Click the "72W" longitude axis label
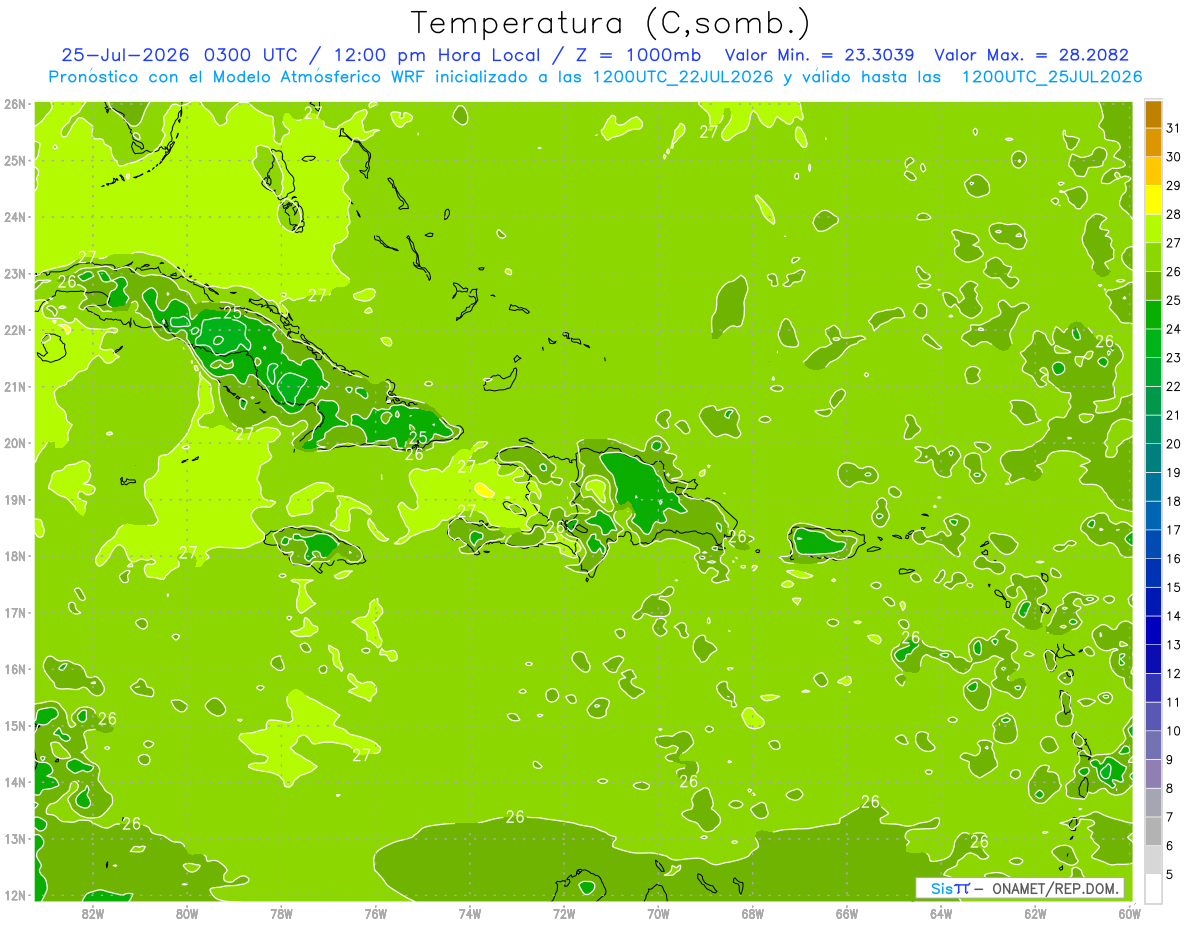The image size is (1200, 927). (x=564, y=913)
